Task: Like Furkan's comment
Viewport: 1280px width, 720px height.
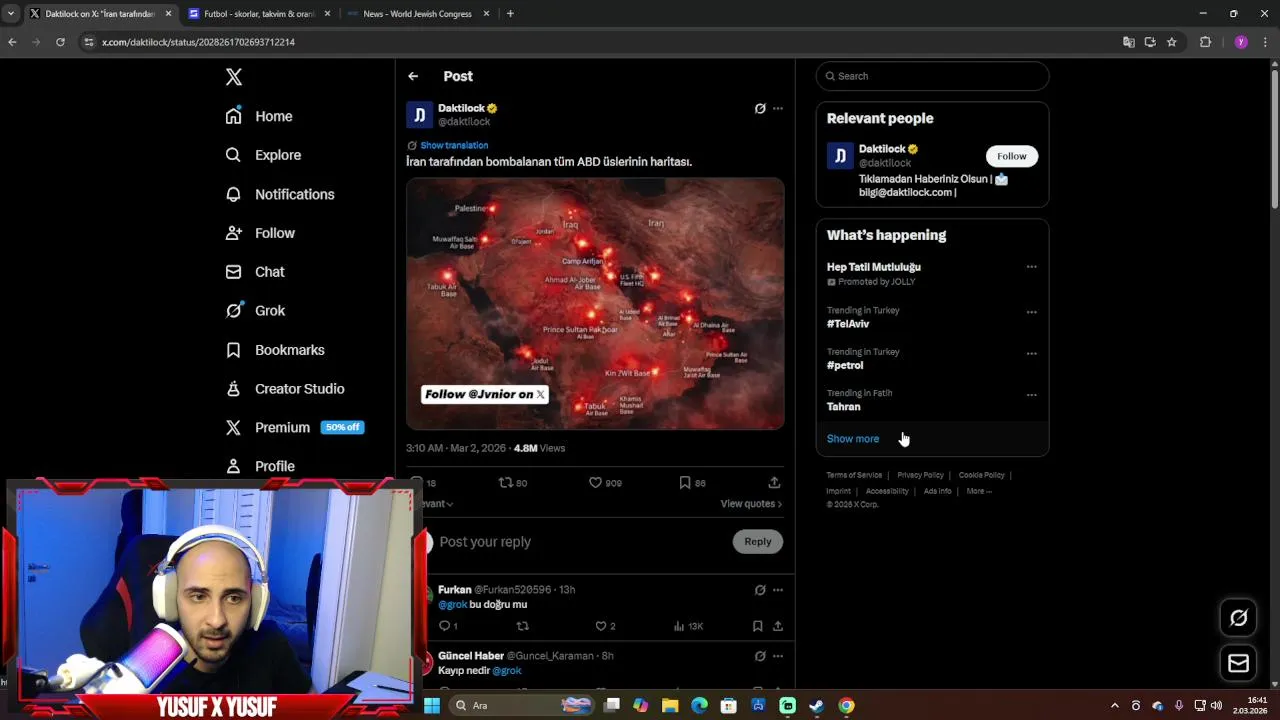Action: (605, 626)
